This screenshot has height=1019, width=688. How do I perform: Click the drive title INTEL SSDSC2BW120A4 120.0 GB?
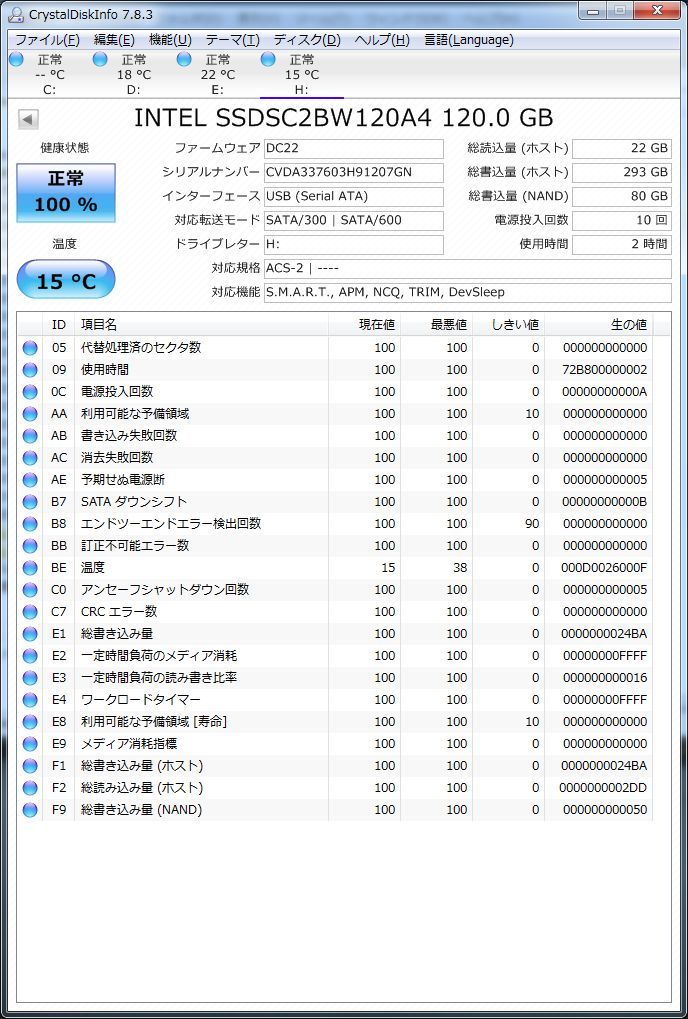click(344, 118)
